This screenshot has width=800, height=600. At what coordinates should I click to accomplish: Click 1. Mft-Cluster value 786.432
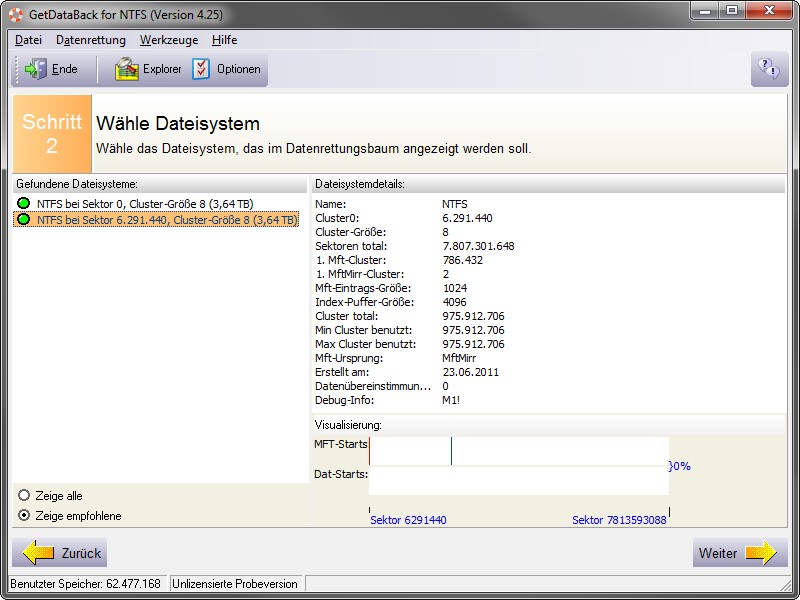coord(462,260)
